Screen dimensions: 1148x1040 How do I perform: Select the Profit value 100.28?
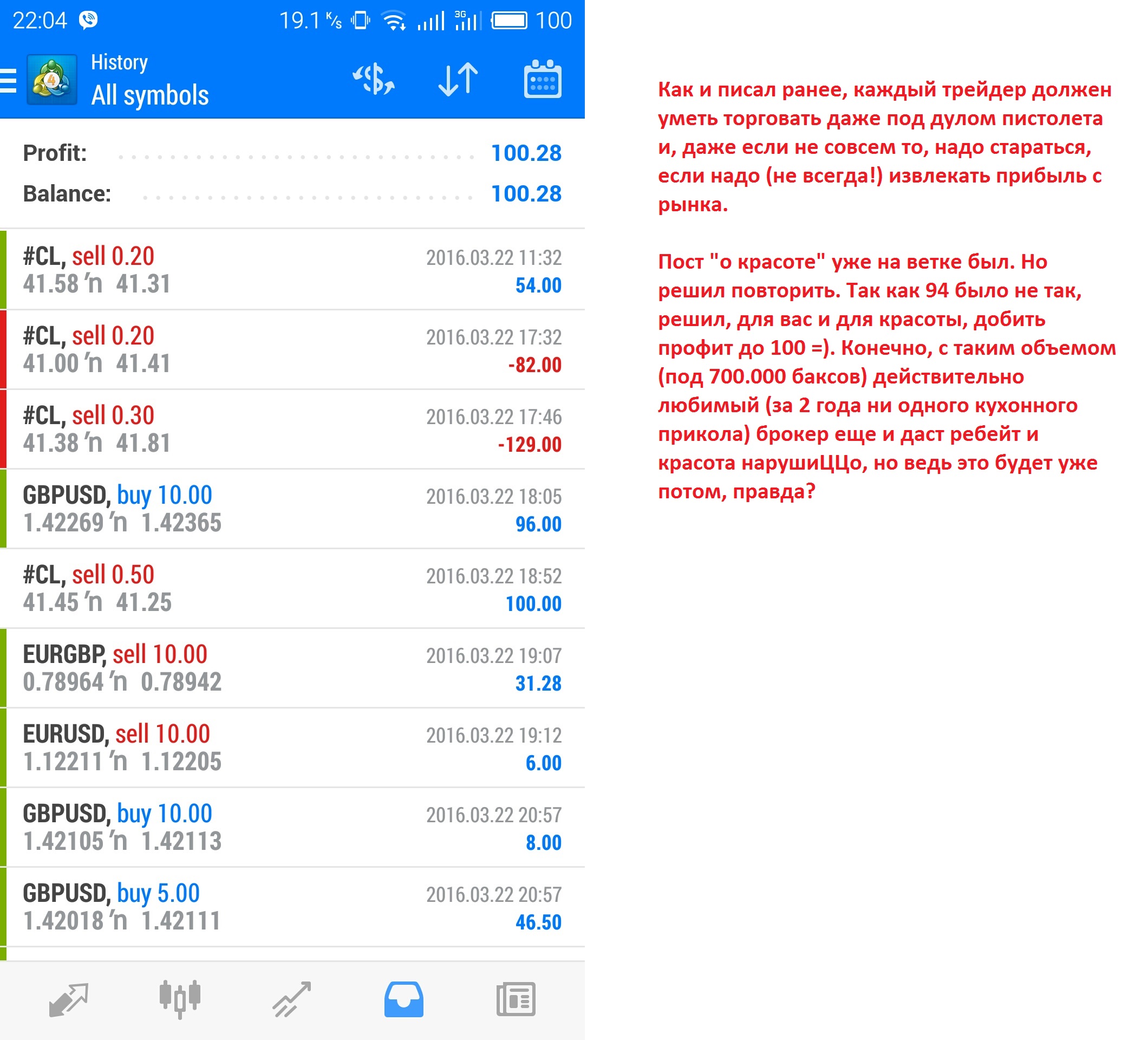click(526, 153)
